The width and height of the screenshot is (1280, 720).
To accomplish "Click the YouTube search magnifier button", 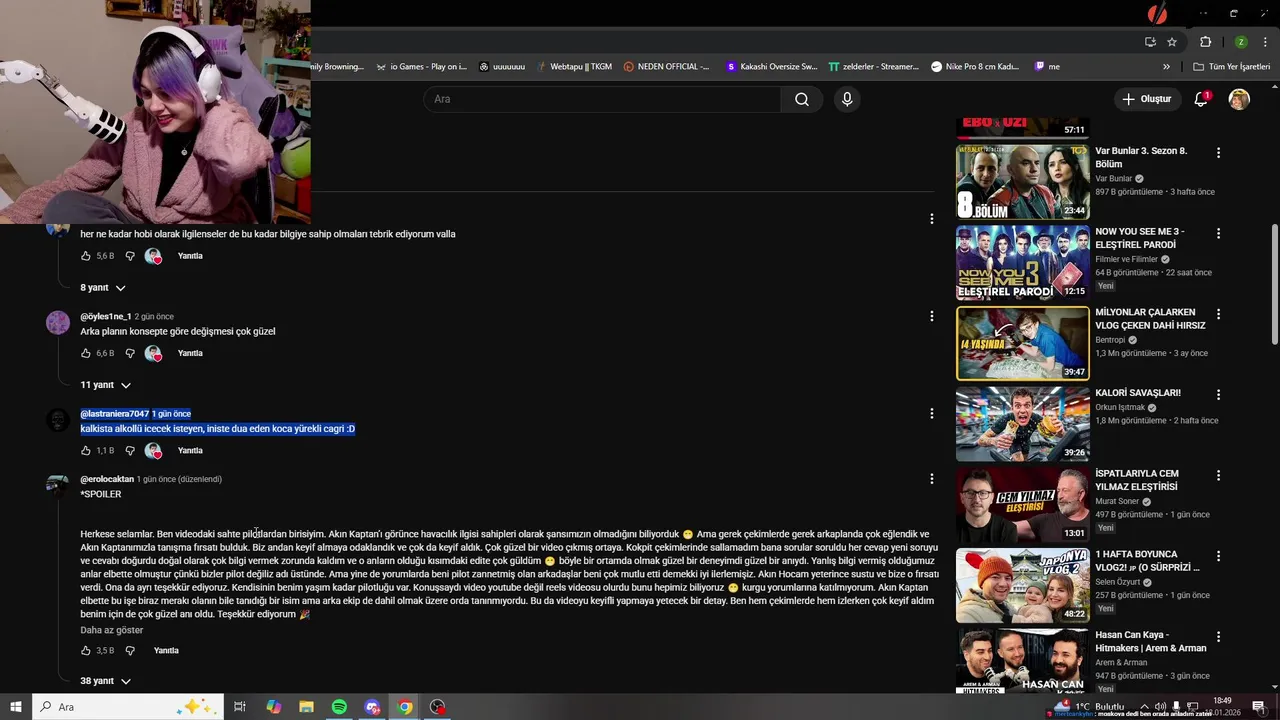I will coord(802,99).
